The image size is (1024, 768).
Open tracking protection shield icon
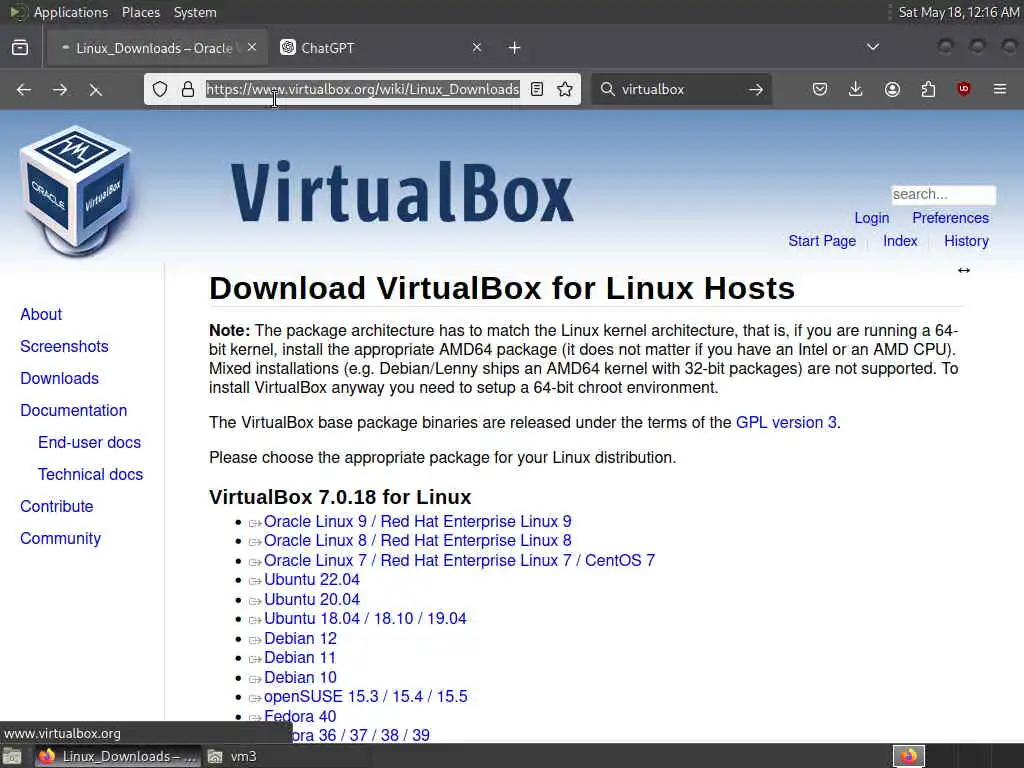tap(160, 89)
